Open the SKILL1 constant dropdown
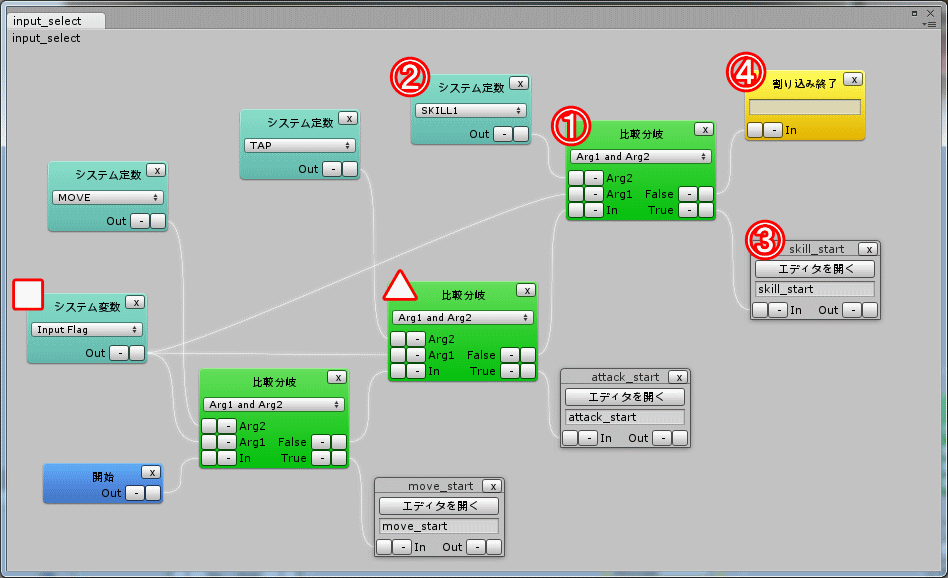This screenshot has height=578, width=948. pyautogui.click(x=470, y=111)
